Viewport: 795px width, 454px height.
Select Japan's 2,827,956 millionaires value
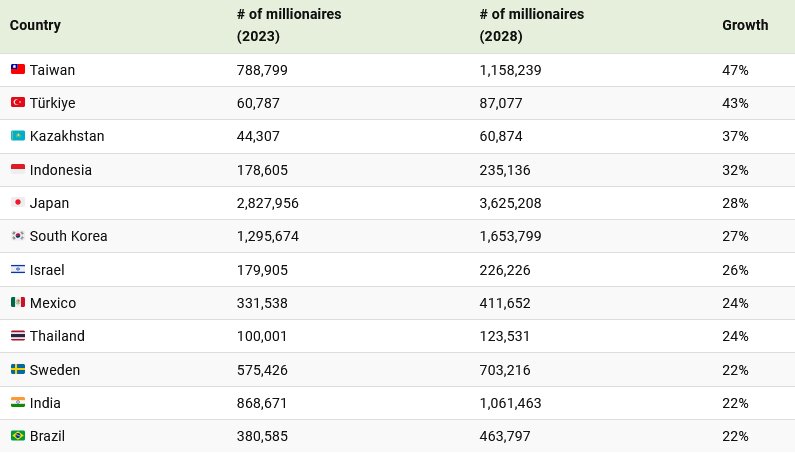[x=267, y=203]
